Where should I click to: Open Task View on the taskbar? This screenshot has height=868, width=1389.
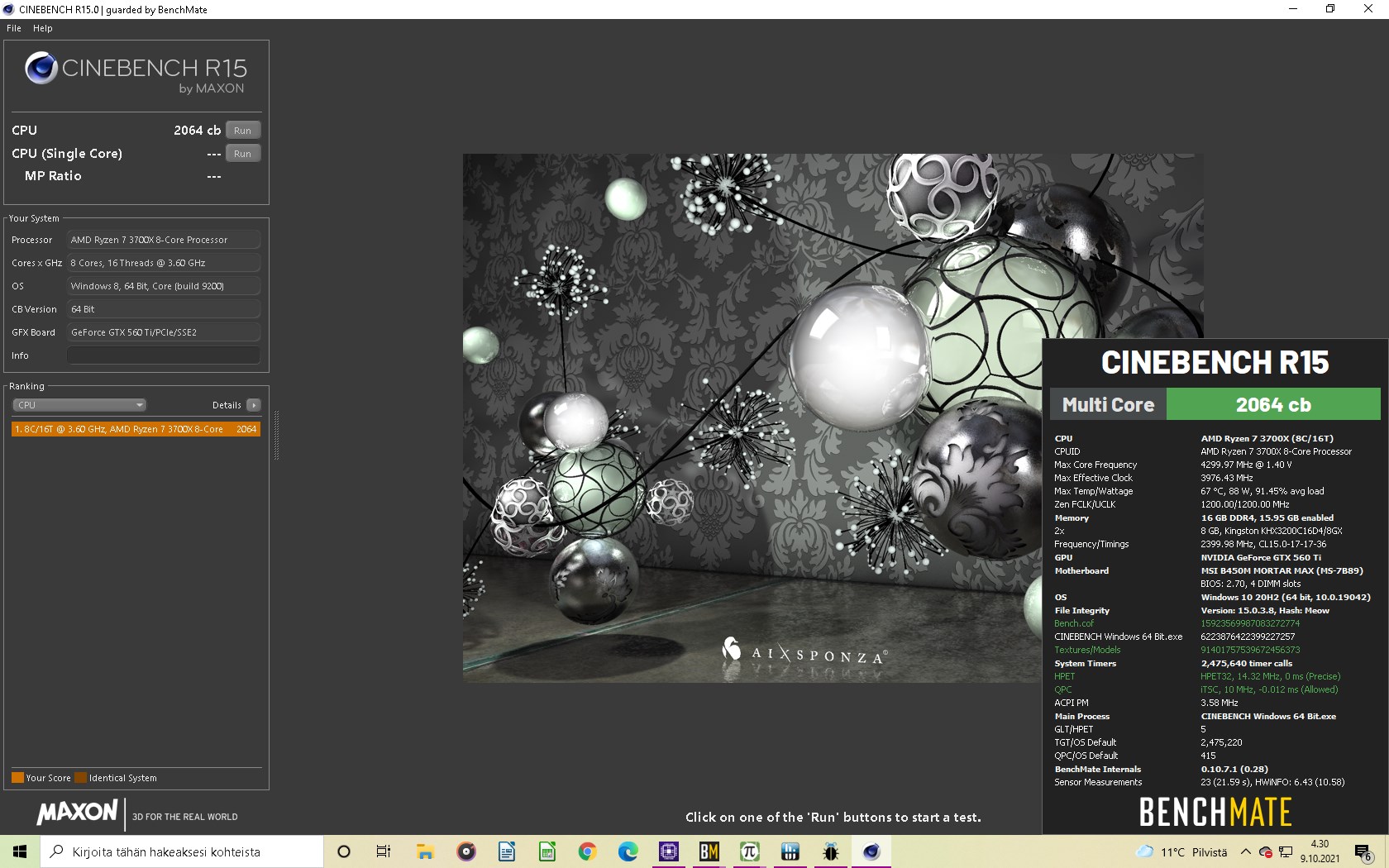384,851
